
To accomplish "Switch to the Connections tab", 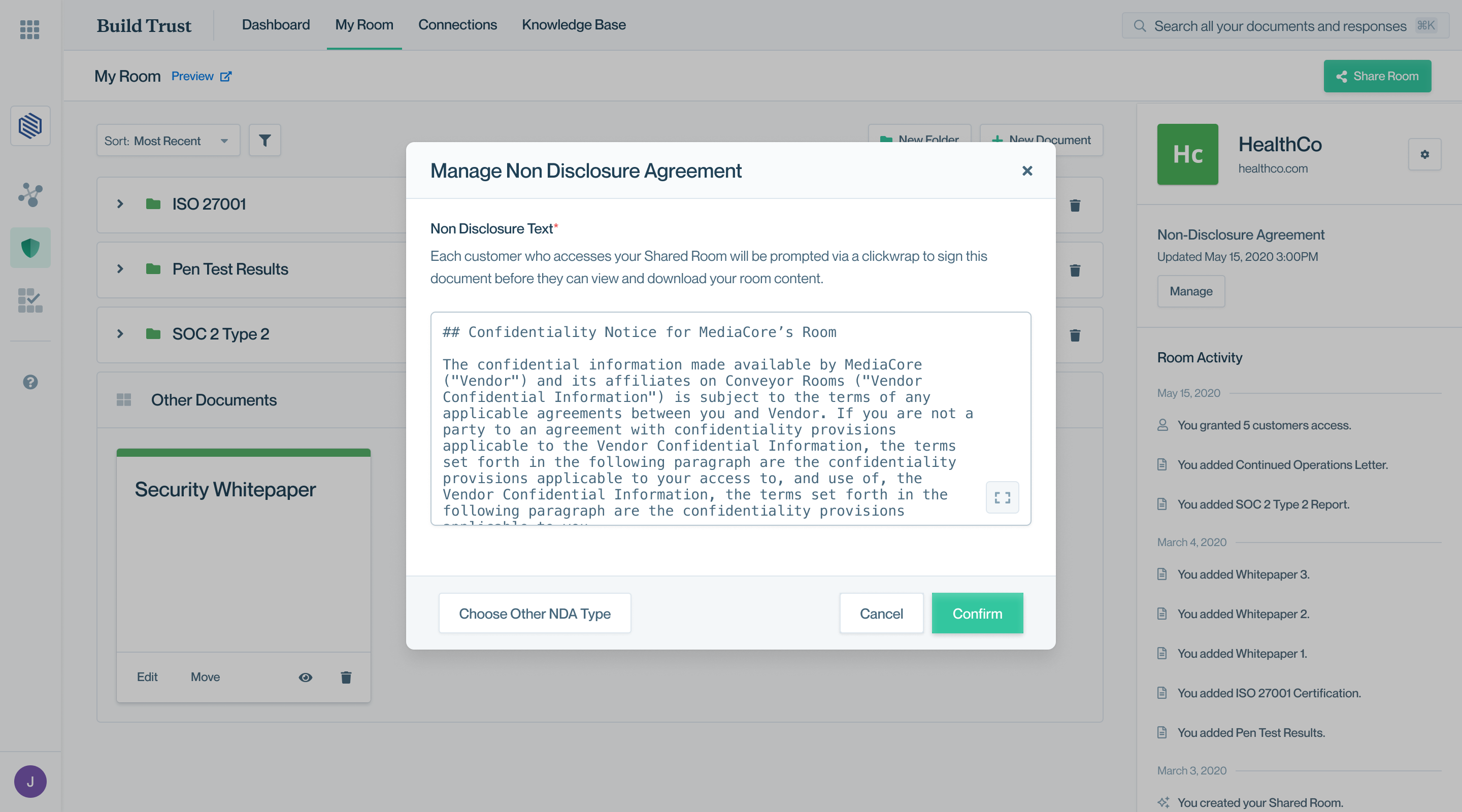I will tap(457, 25).
